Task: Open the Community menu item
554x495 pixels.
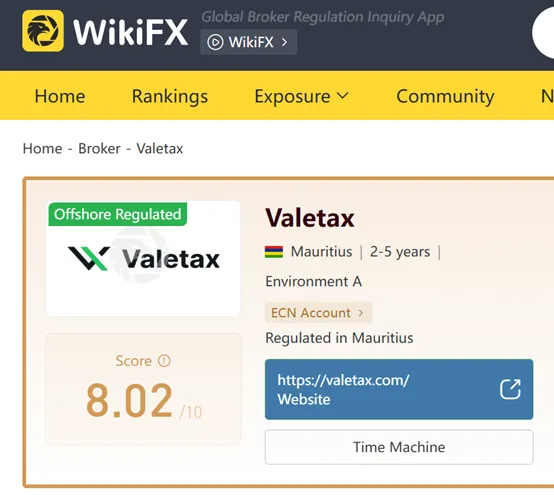Action: [445, 96]
